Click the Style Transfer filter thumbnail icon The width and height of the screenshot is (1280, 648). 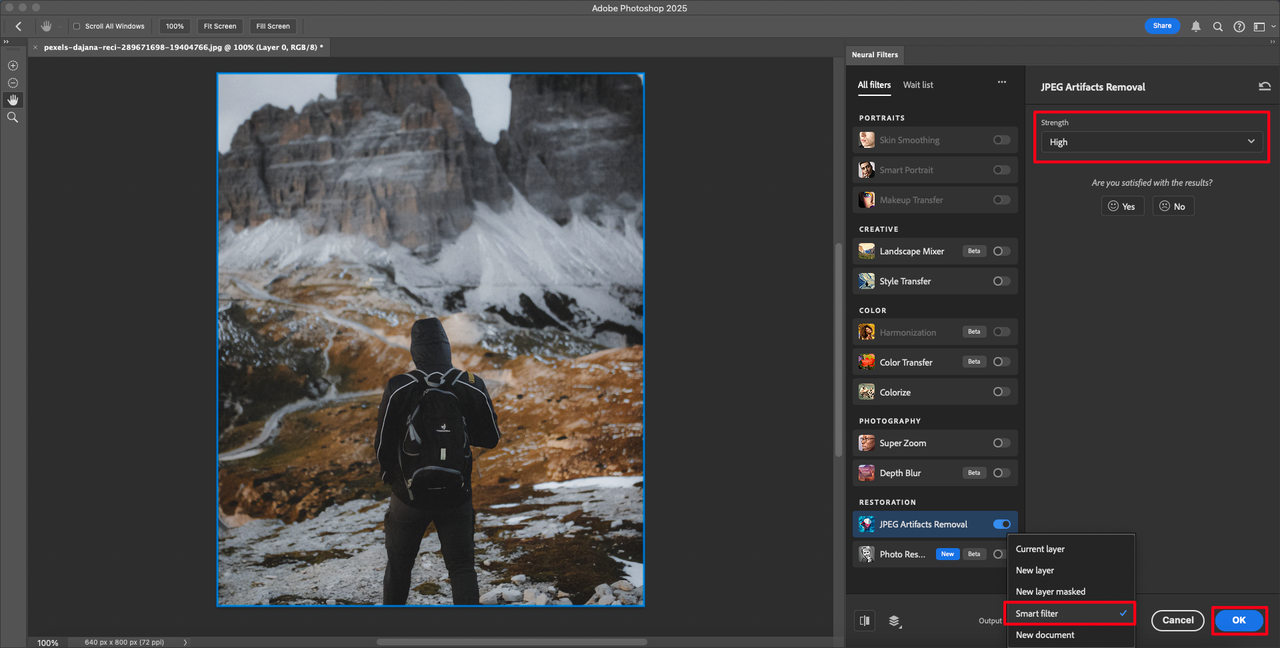(866, 281)
